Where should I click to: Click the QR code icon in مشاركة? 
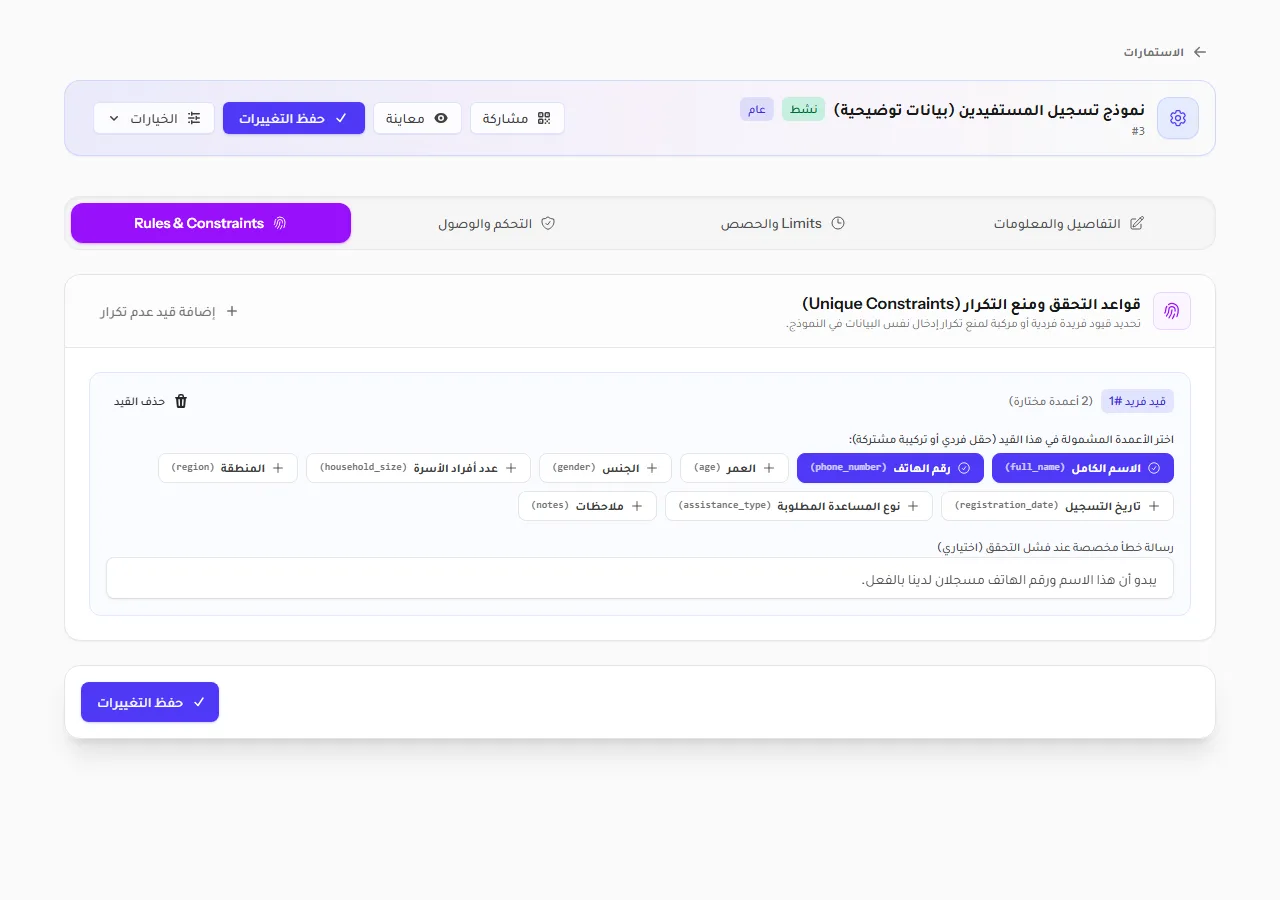pyautogui.click(x=544, y=118)
